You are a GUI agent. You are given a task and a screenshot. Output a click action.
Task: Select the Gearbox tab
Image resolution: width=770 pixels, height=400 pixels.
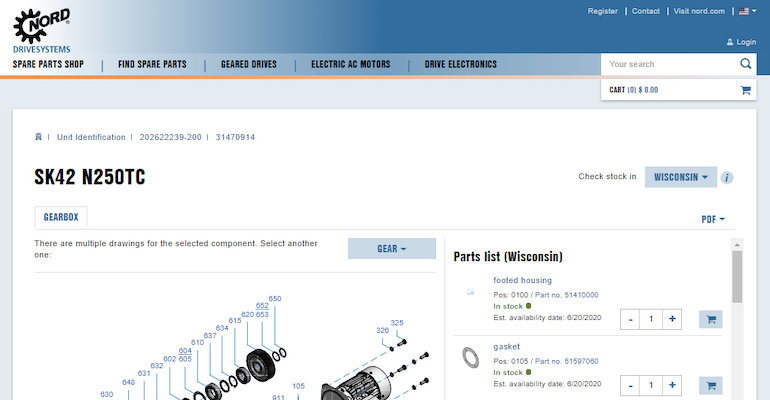tap(61, 217)
